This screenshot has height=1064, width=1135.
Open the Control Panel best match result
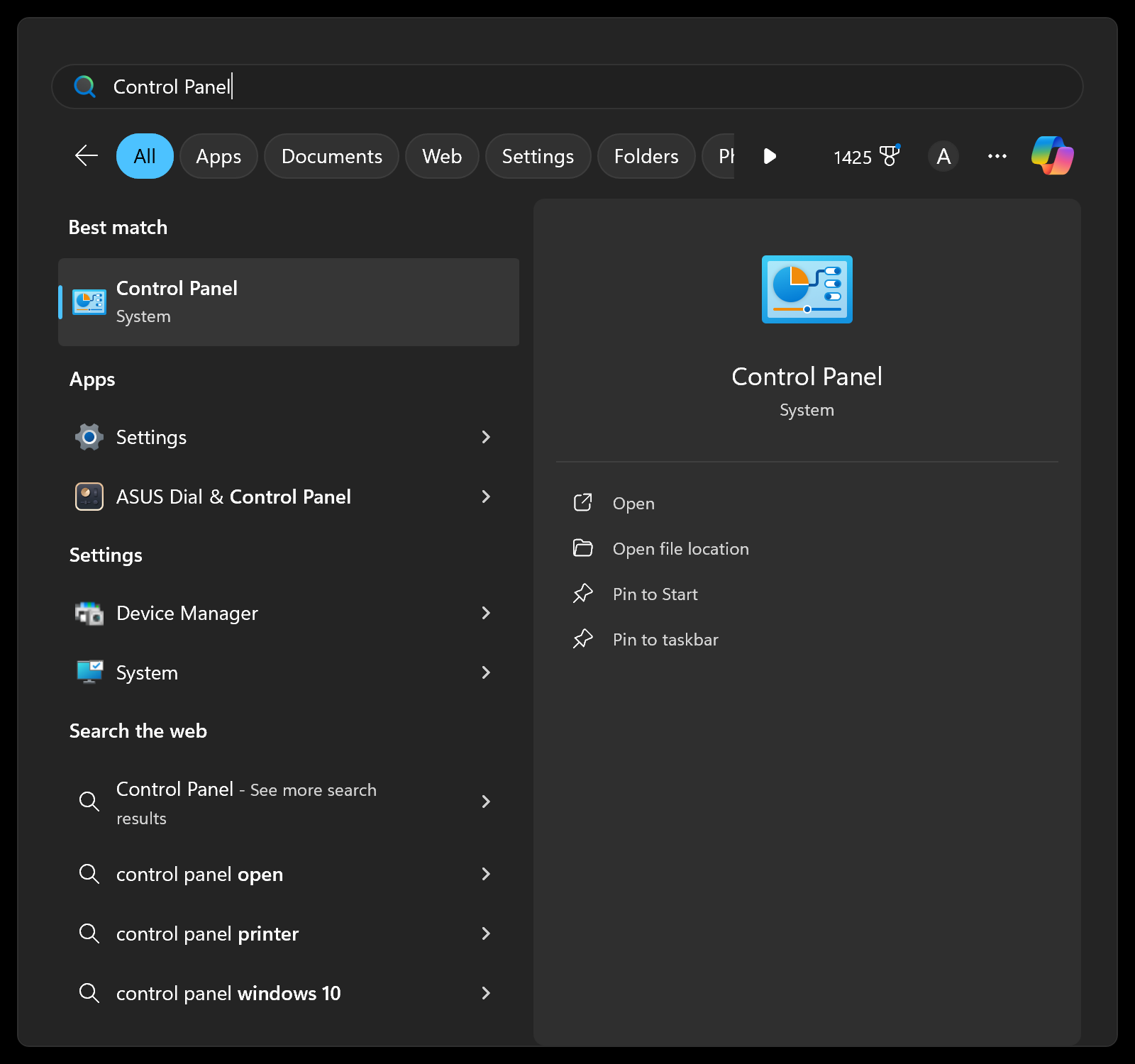pos(289,302)
